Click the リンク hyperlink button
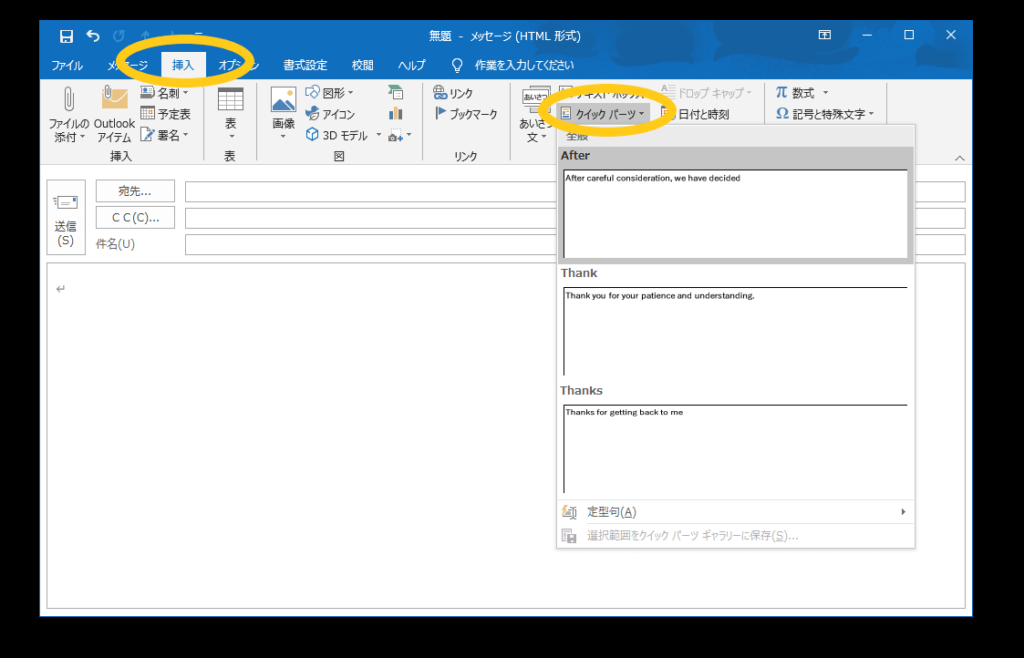The height and width of the screenshot is (658, 1024). 453,93
